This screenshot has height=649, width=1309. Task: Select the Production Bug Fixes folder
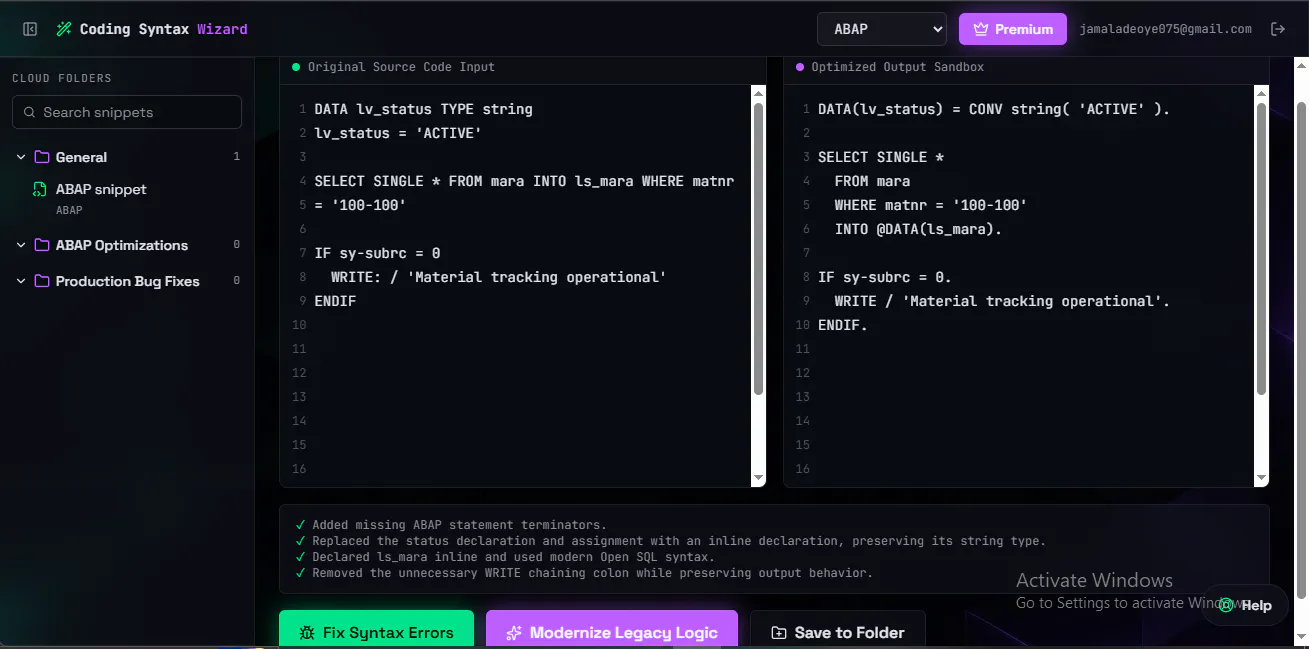click(127, 281)
